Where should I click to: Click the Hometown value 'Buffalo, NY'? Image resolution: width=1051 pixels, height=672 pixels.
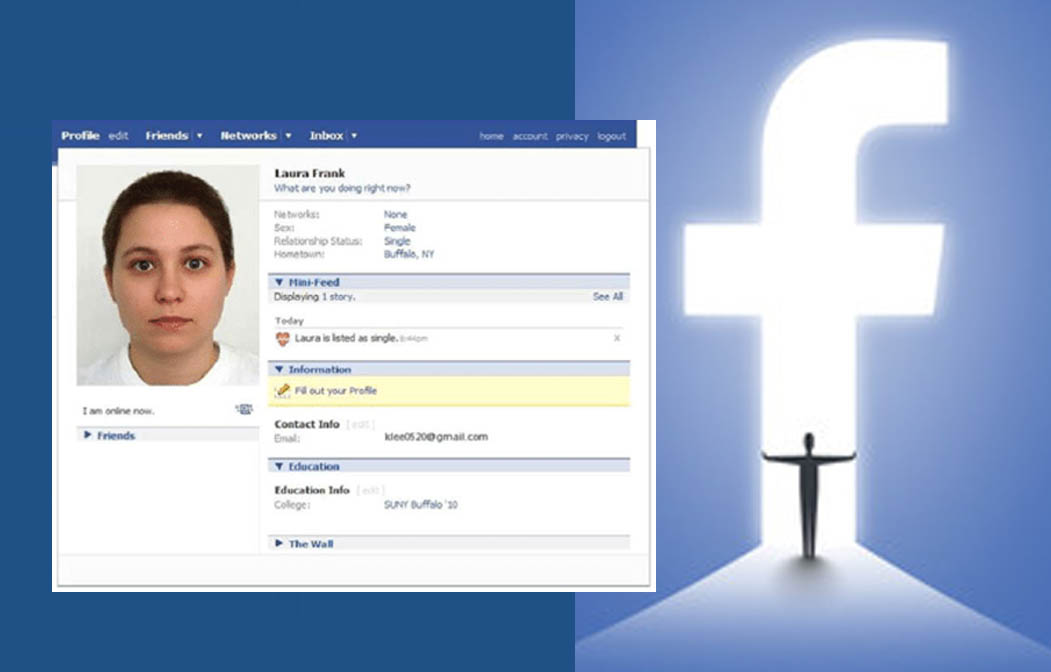pyautogui.click(x=409, y=255)
